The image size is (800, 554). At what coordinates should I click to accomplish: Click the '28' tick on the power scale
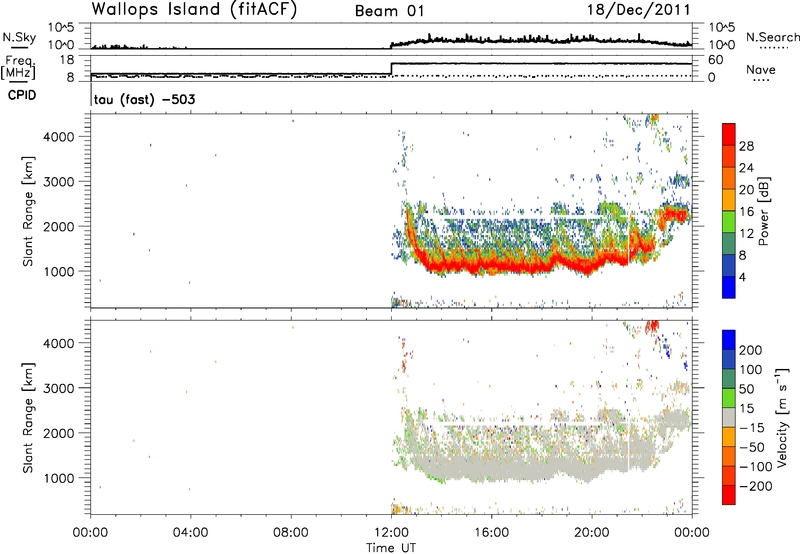pyautogui.click(x=746, y=146)
